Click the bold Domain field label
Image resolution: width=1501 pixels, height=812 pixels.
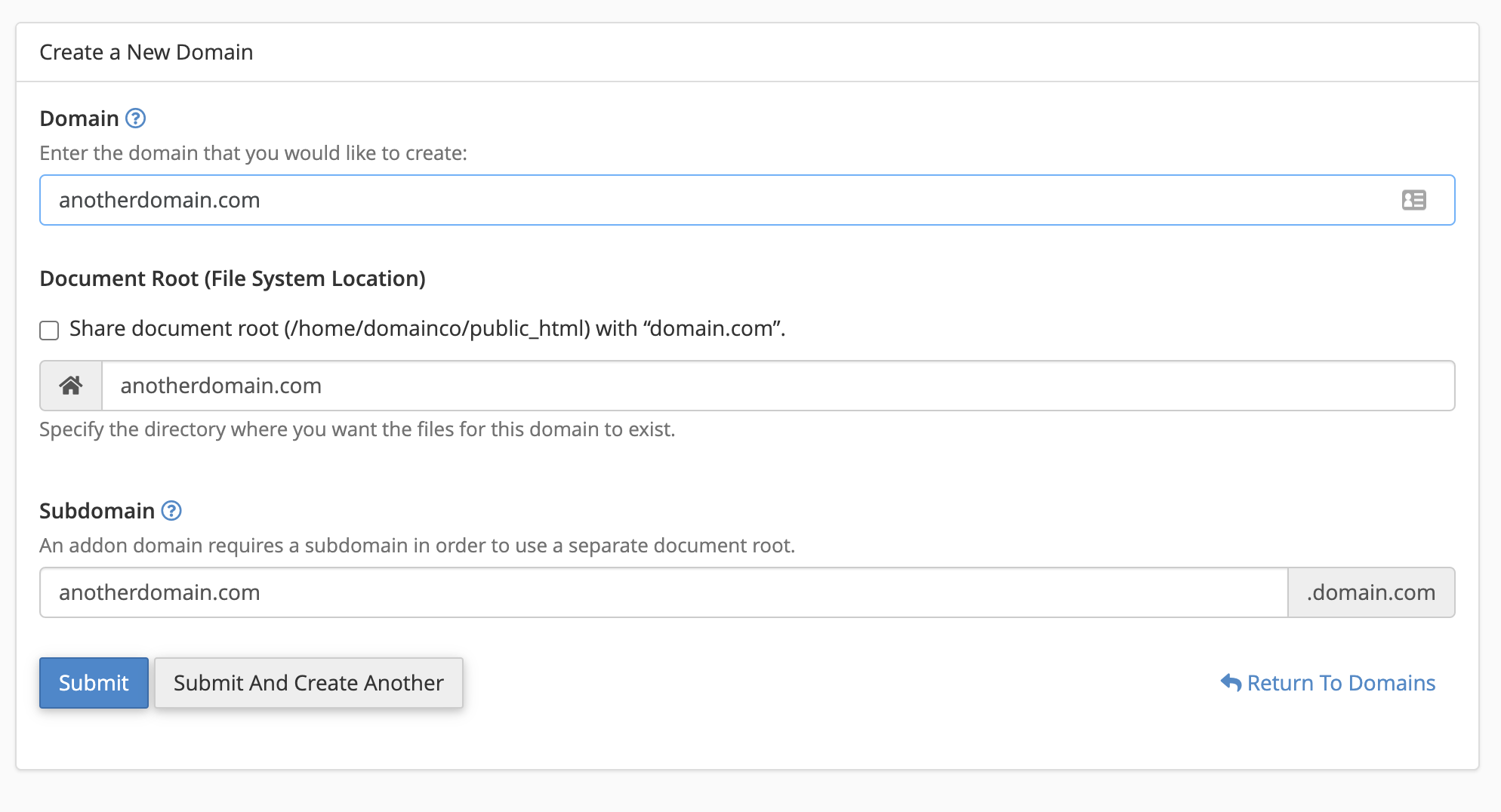(79, 118)
